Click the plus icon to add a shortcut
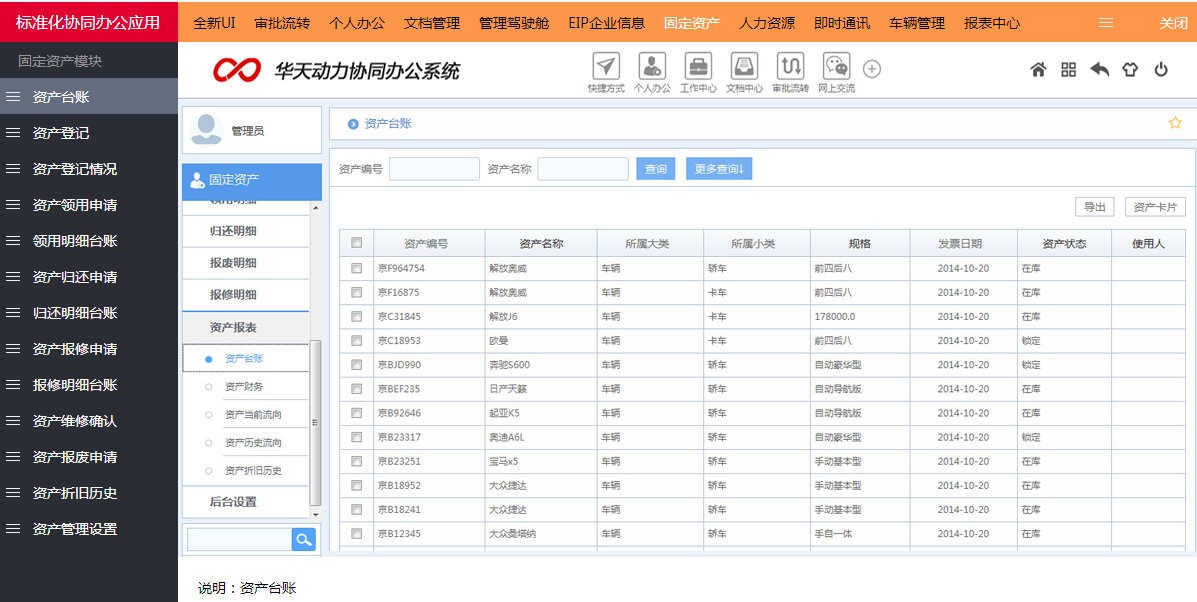Image resolution: width=1197 pixels, height=602 pixels. point(871,69)
